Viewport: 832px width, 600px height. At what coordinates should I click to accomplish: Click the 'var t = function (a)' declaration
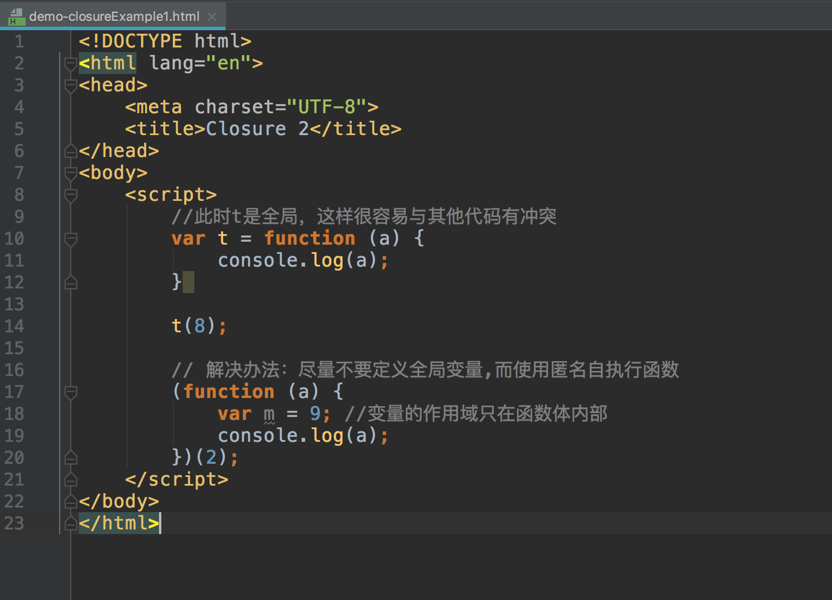[x=285, y=239]
